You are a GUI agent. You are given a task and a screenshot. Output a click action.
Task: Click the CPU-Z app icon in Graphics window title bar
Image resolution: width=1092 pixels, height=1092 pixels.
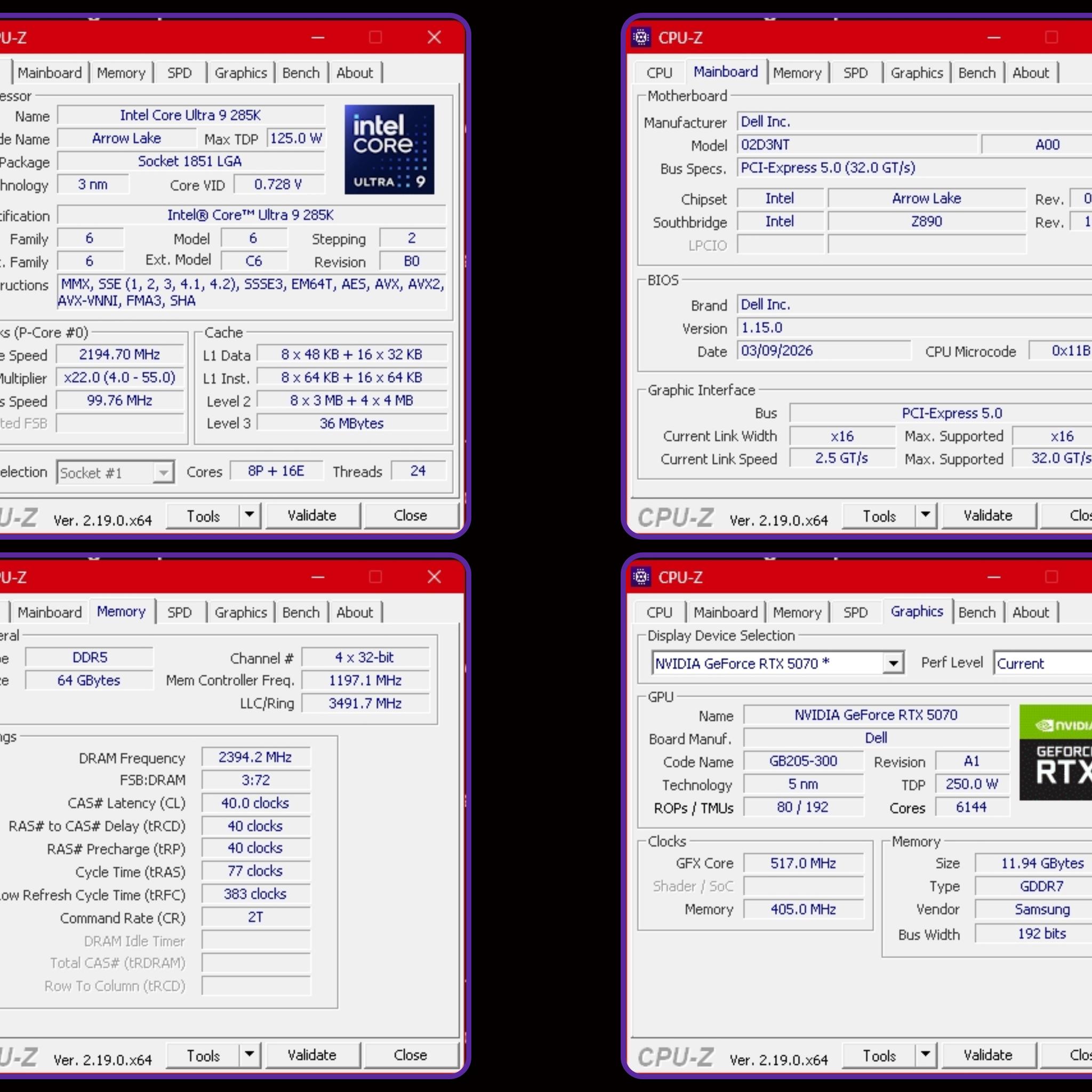(x=641, y=577)
